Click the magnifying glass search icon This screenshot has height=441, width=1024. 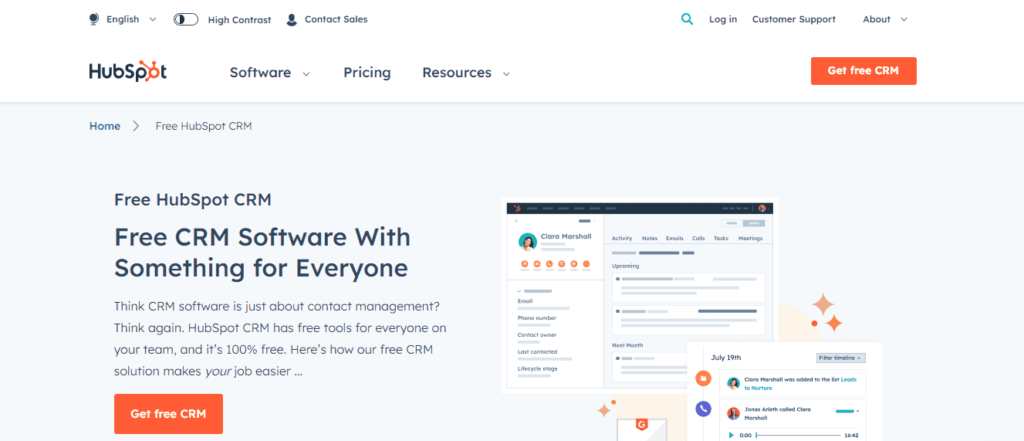point(687,19)
